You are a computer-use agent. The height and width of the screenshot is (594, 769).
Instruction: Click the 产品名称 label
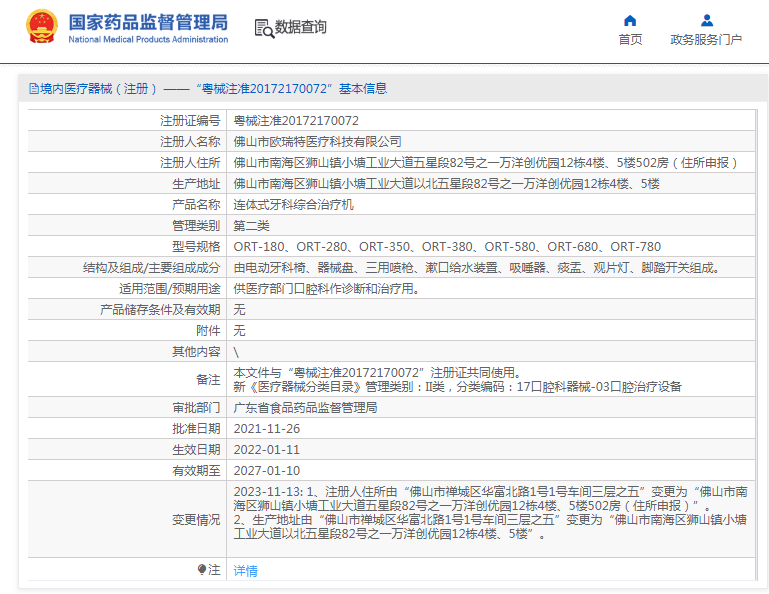coord(196,205)
